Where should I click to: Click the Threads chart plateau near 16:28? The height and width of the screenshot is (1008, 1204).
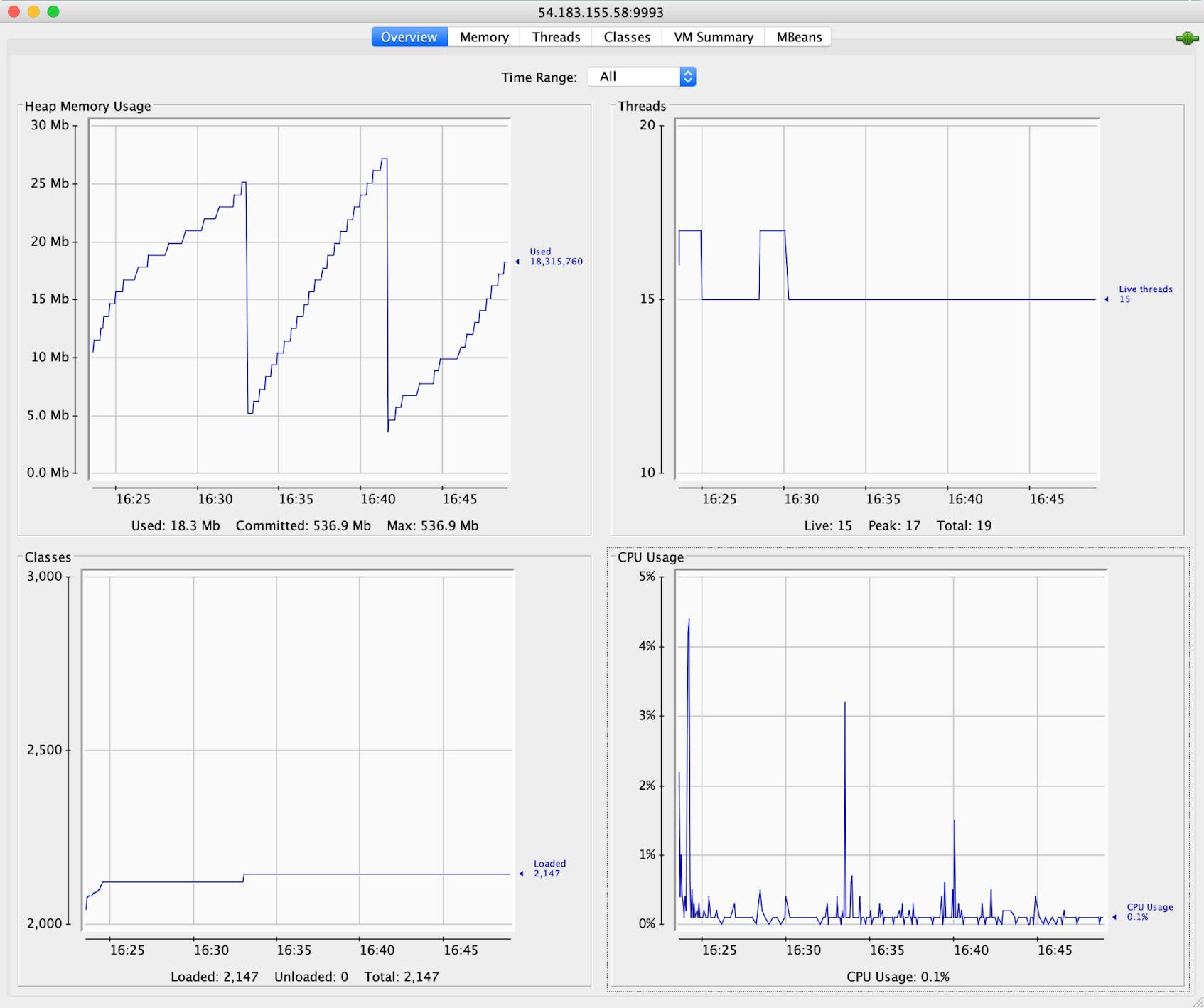click(x=773, y=230)
